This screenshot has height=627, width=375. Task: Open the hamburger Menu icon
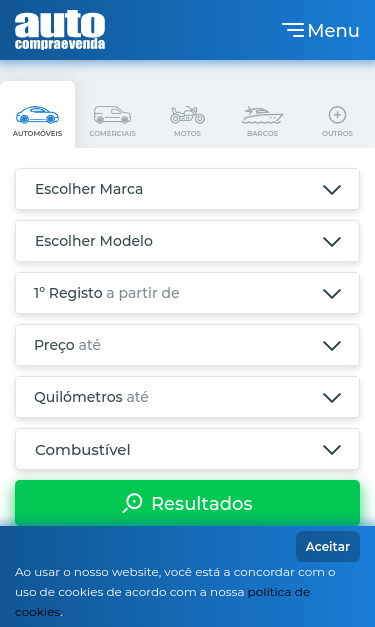pyautogui.click(x=293, y=30)
